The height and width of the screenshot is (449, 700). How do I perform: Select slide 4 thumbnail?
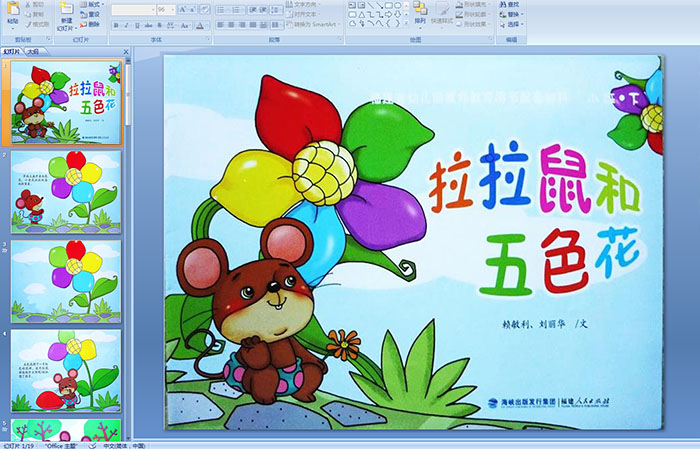66,371
